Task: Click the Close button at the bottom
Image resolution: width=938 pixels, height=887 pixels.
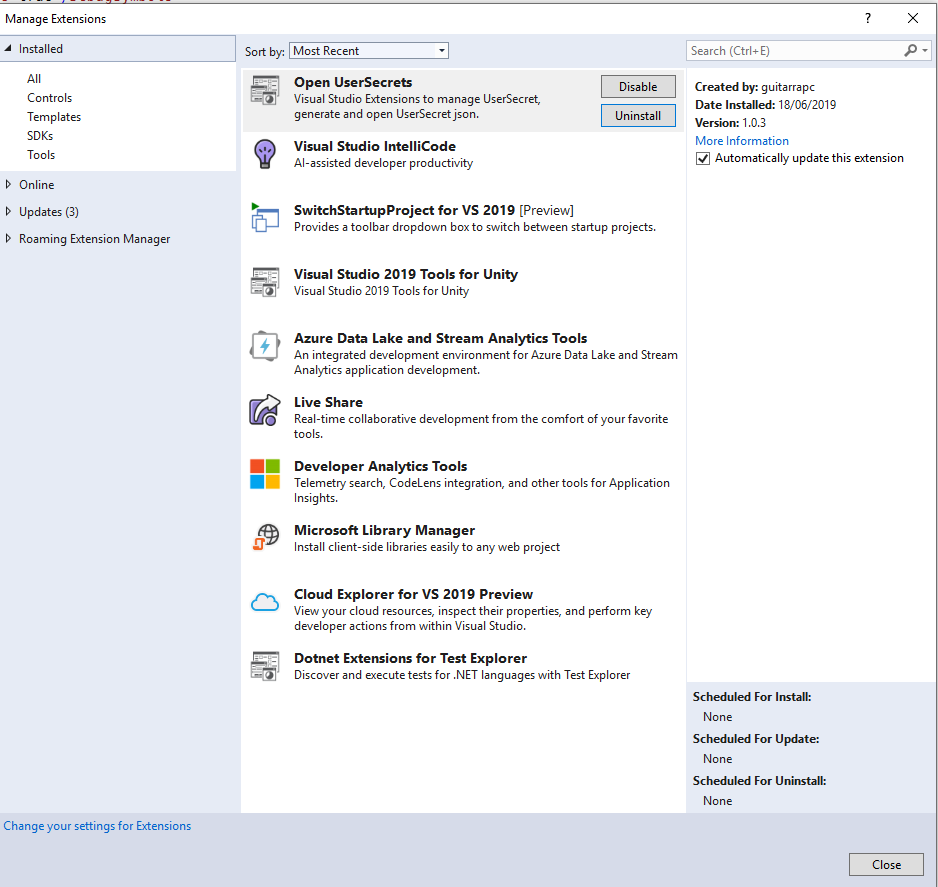Action: coord(887,864)
